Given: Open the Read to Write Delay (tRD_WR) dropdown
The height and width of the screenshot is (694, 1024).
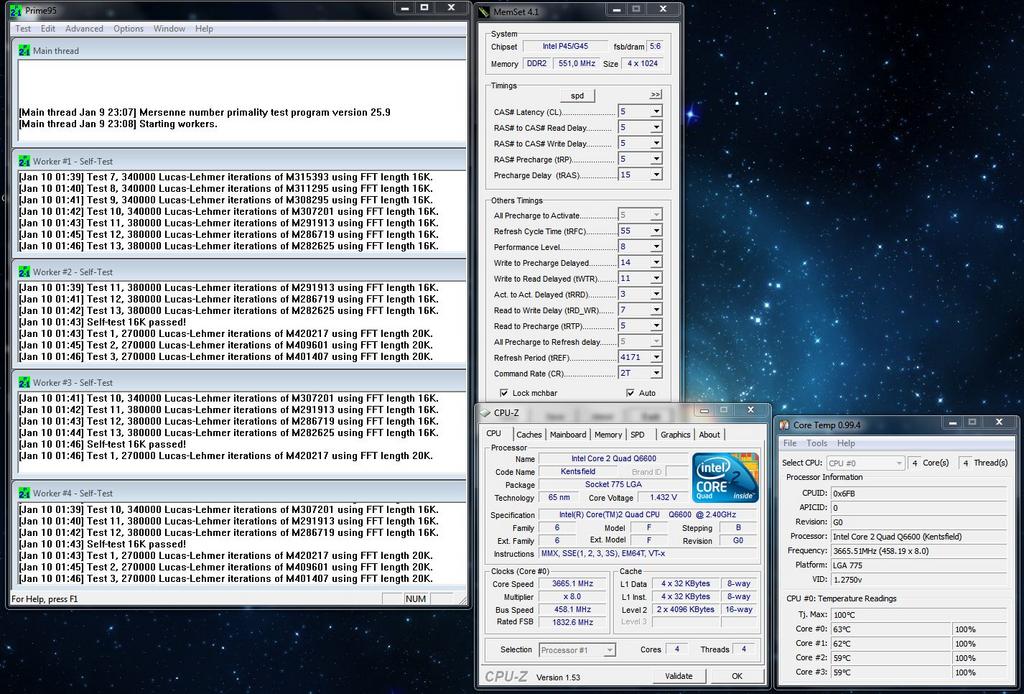Looking at the screenshot, I should [656, 309].
